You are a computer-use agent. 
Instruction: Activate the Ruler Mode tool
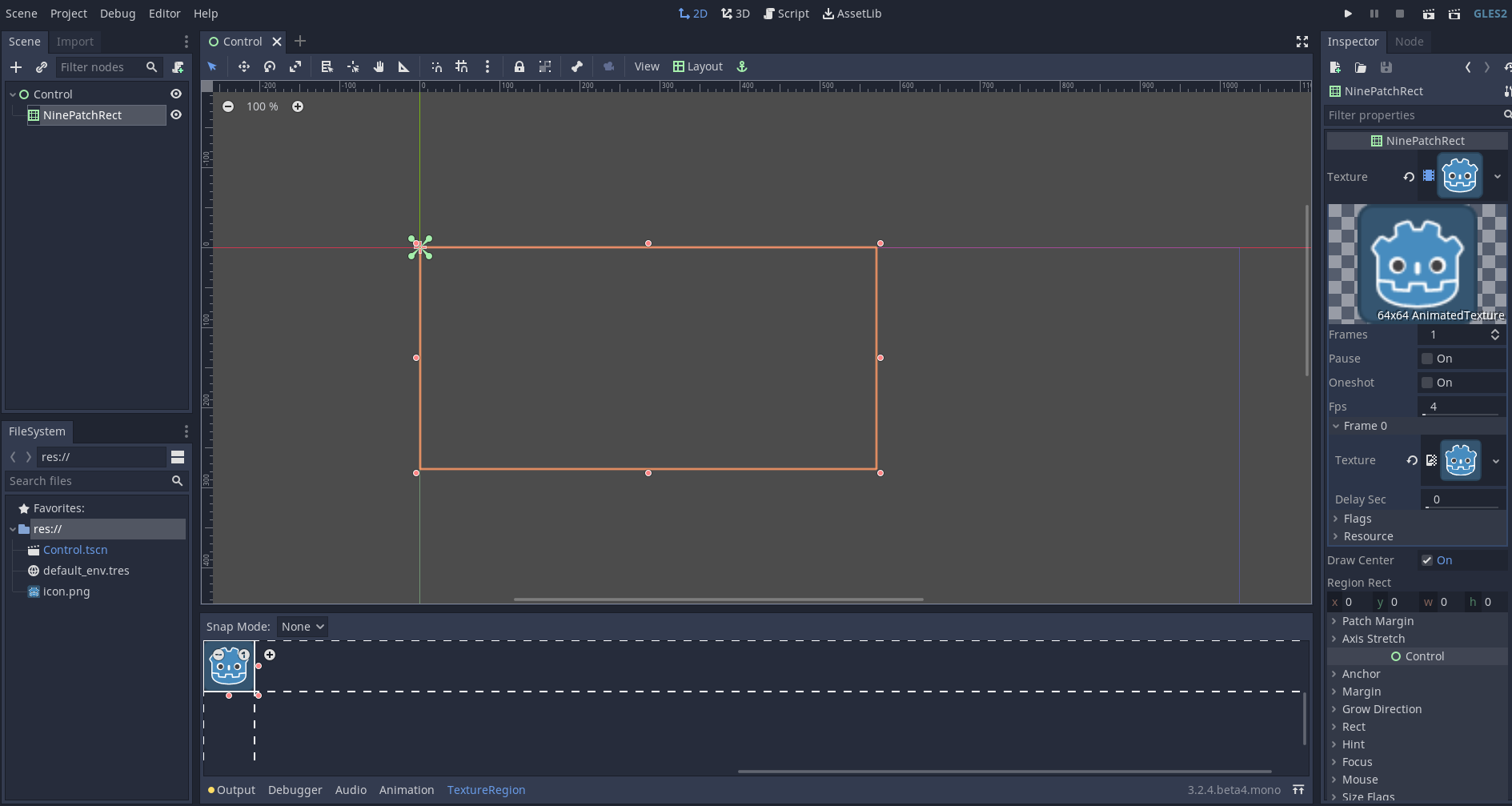[x=403, y=66]
